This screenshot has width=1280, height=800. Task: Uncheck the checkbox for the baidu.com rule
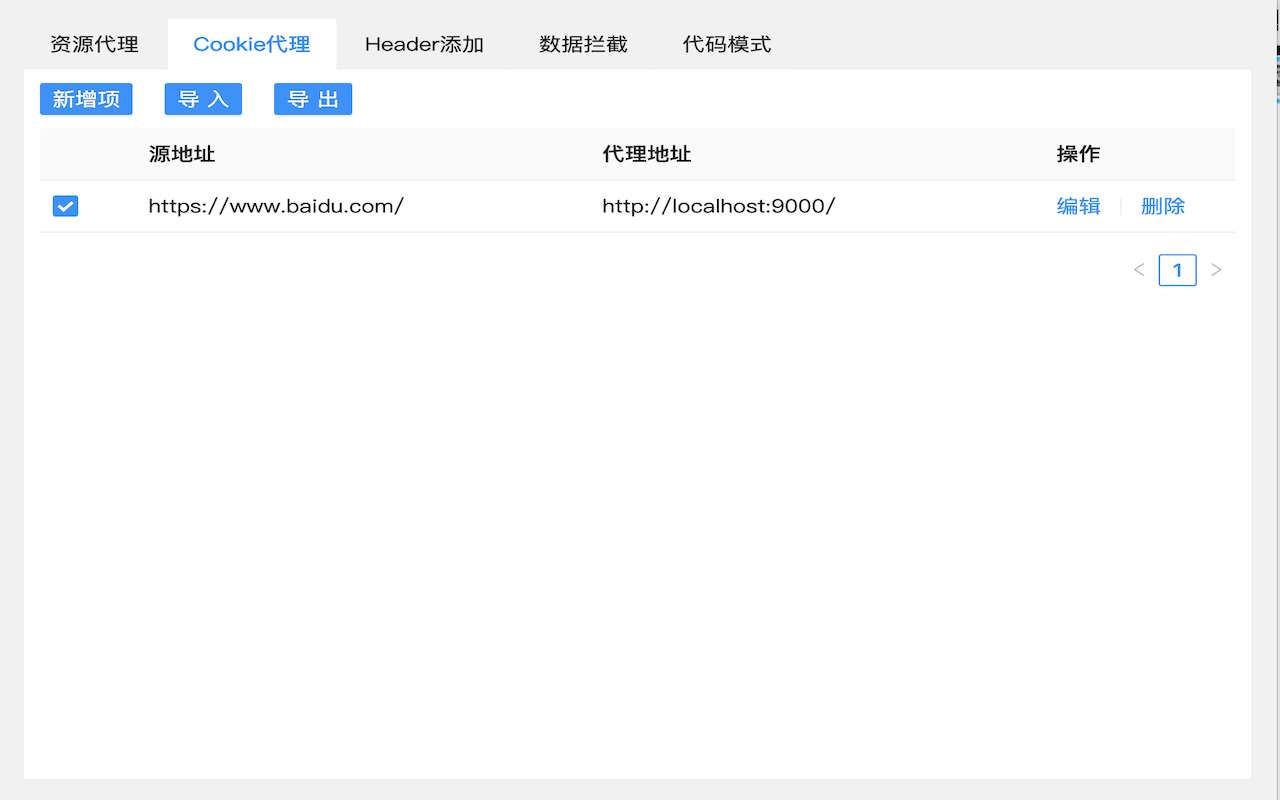[65, 206]
